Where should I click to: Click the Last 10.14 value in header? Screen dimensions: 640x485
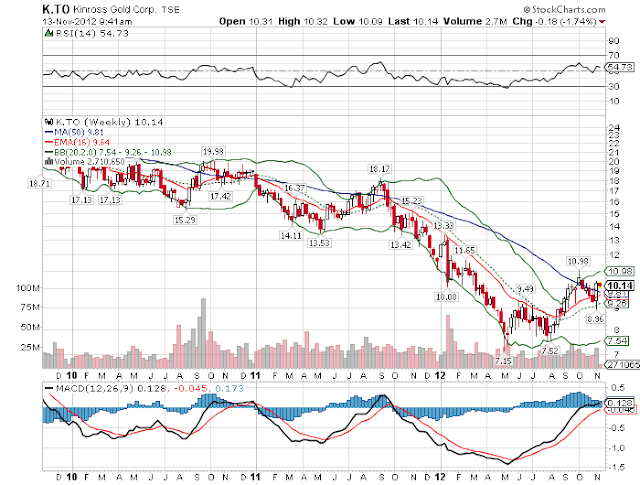pos(413,21)
